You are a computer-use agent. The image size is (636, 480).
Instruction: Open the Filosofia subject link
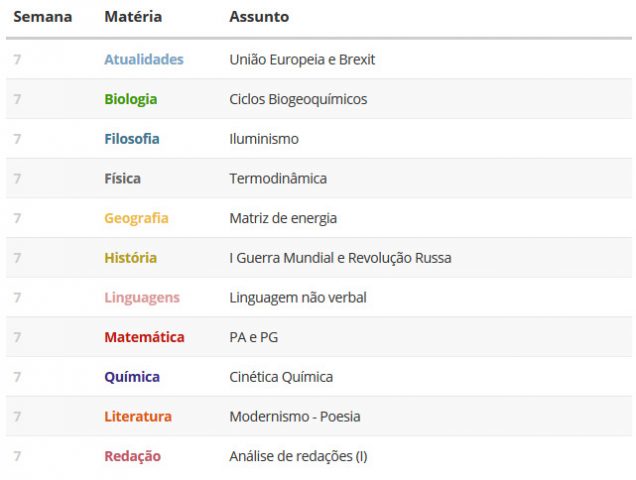tap(132, 139)
